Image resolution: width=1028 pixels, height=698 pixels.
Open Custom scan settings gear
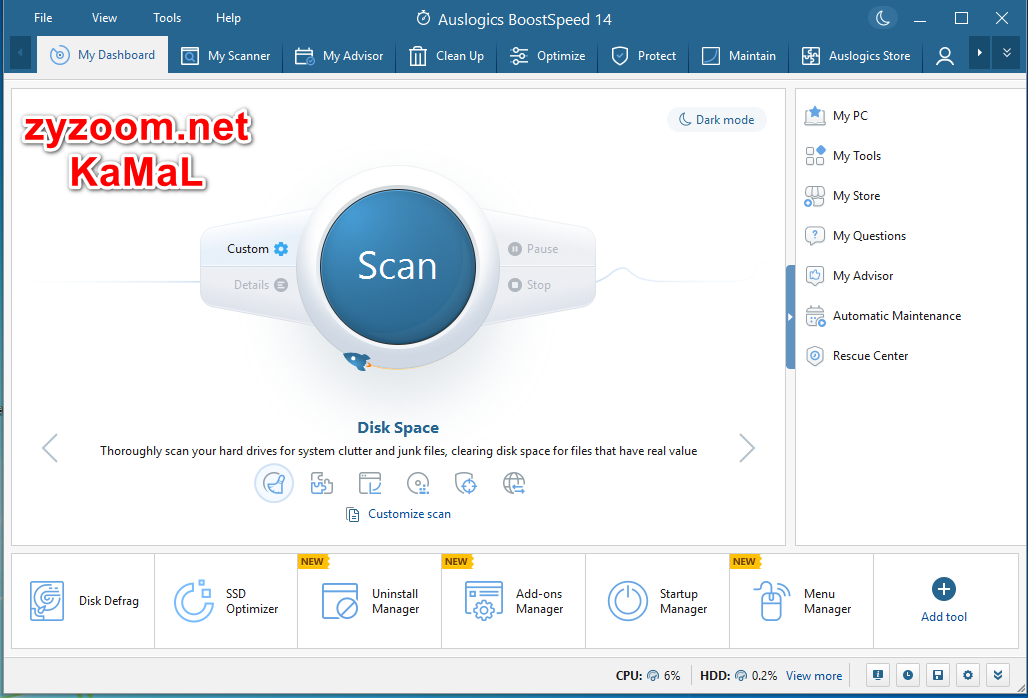point(281,249)
